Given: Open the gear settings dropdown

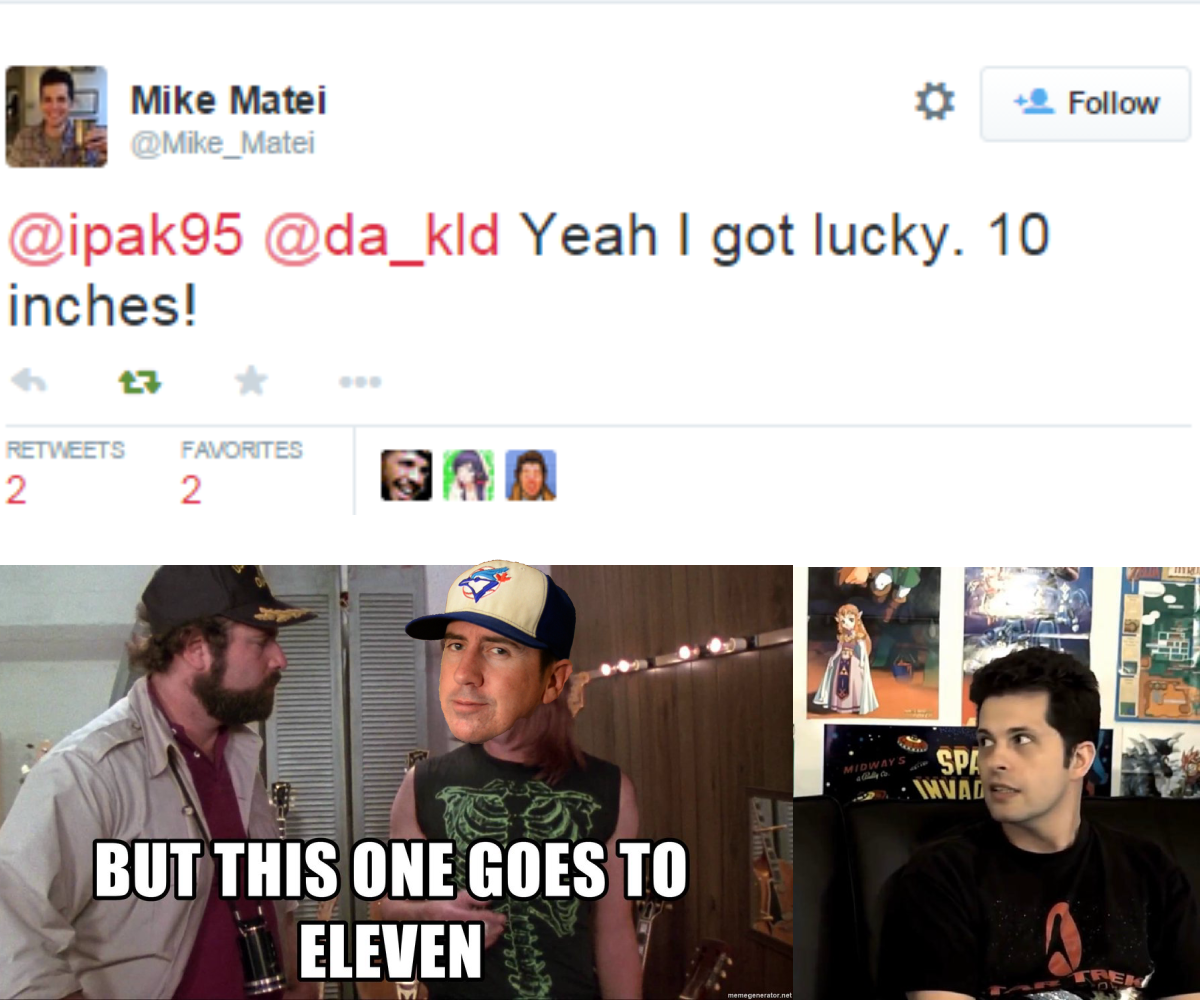Looking at the screenshot, I should (935, 102).
